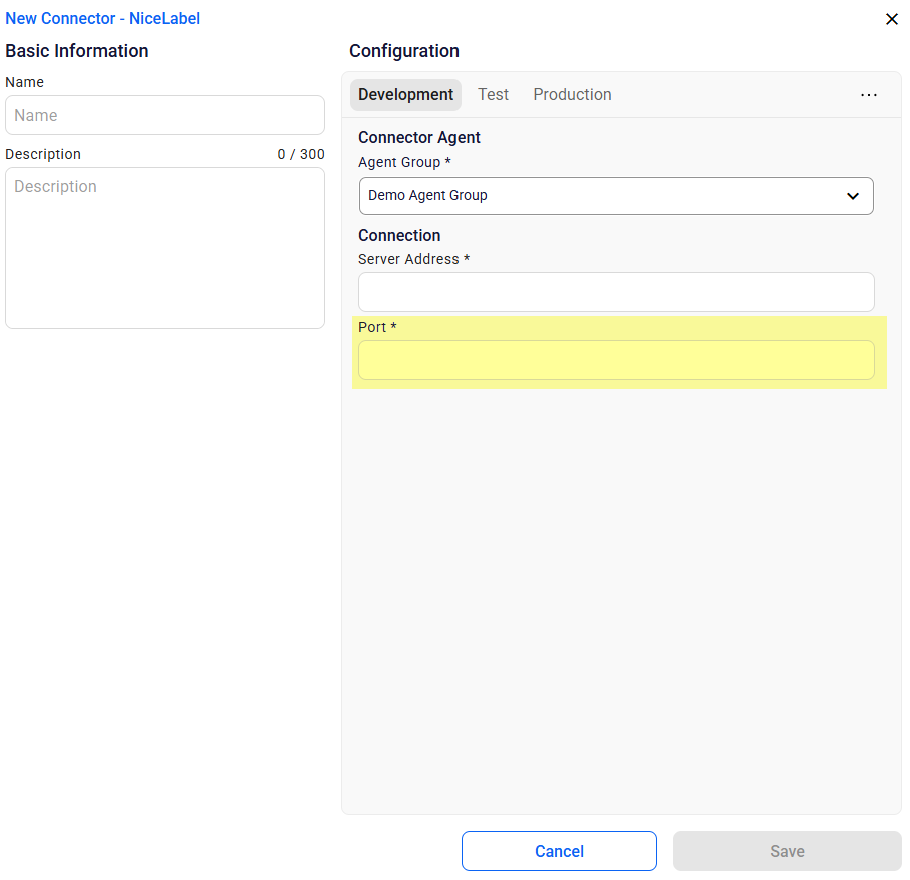
Task: Switch to the Test tab
Action: [493, 95]
